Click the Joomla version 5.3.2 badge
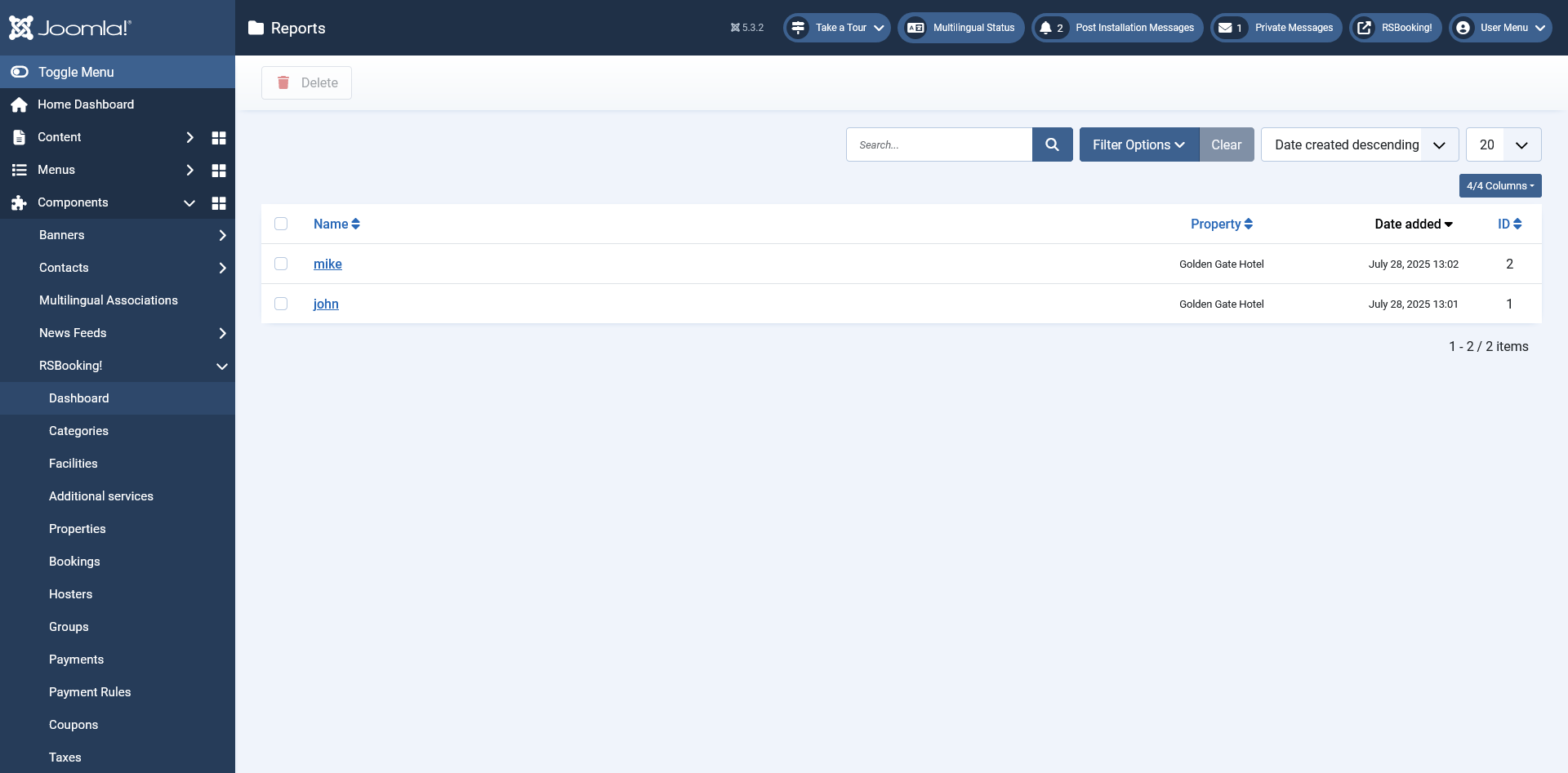 tap(747, 28)
